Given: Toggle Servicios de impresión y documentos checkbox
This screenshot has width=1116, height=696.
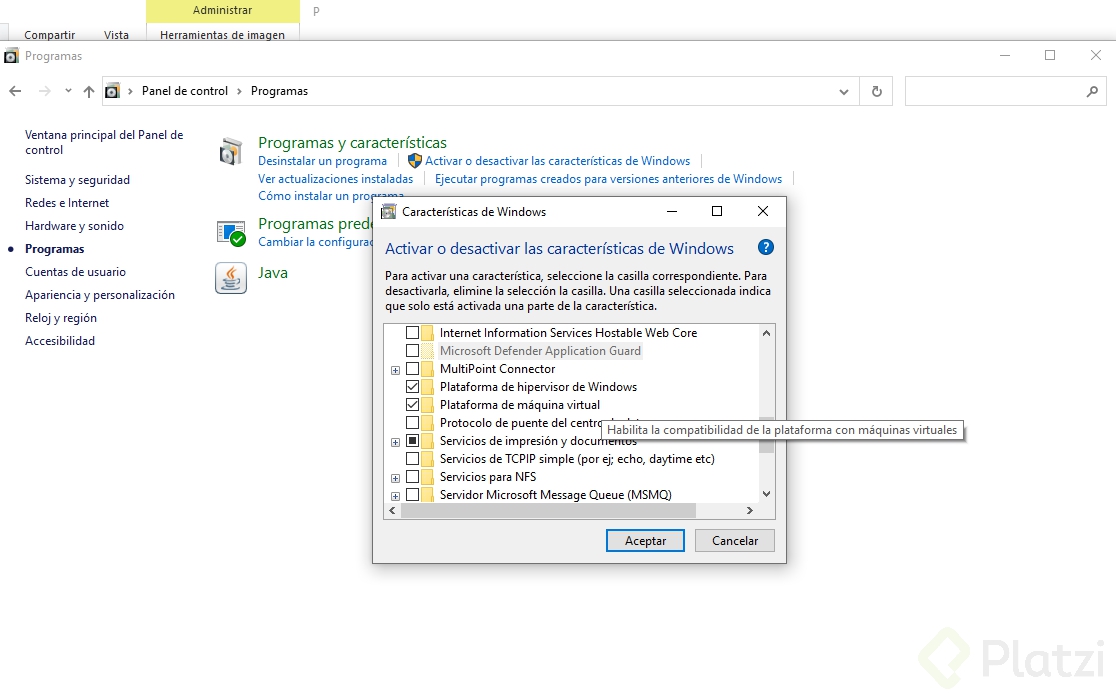Looking at the screenshot, I should click(412, 441).
